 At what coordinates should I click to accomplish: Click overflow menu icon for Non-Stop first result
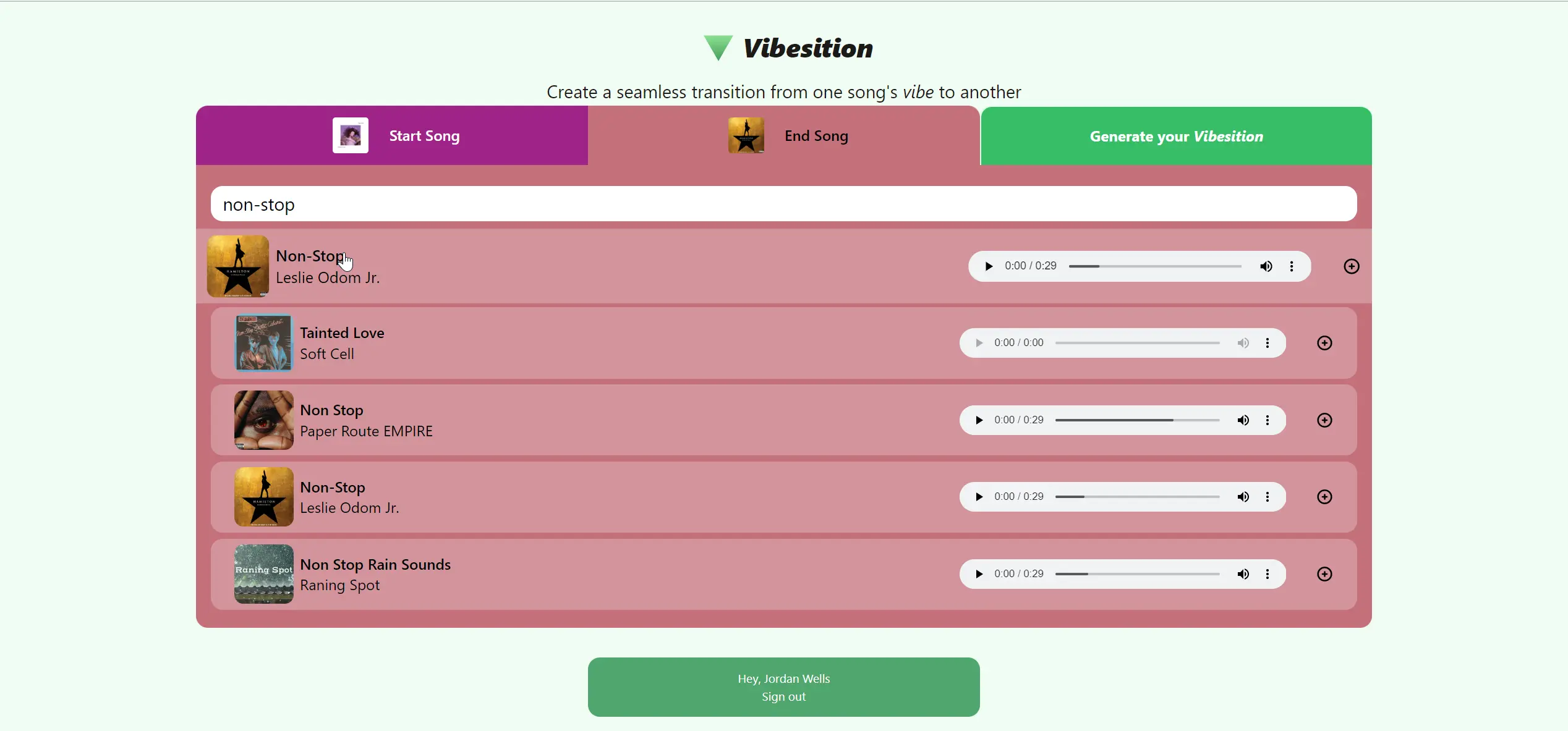[1292, 266]
